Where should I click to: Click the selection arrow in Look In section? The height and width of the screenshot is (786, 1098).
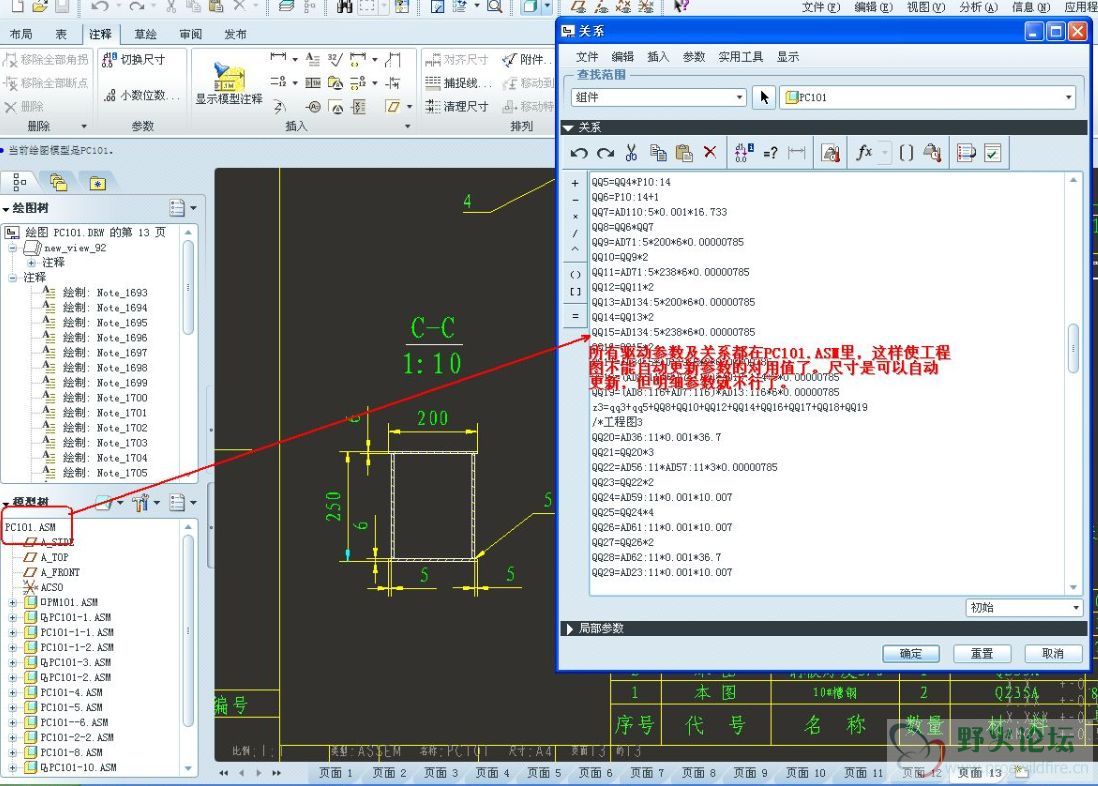(764, 97)
